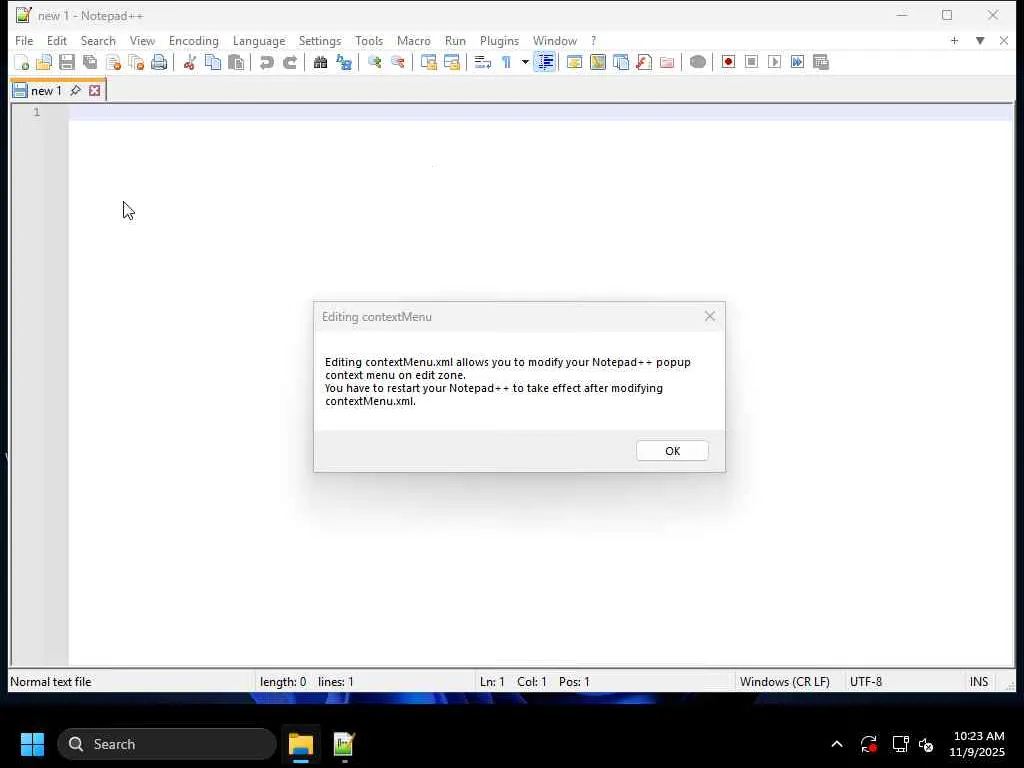Click the Cut scissors icon
This screenshot has width=1024, height=768.
click(x=189, y=62)
